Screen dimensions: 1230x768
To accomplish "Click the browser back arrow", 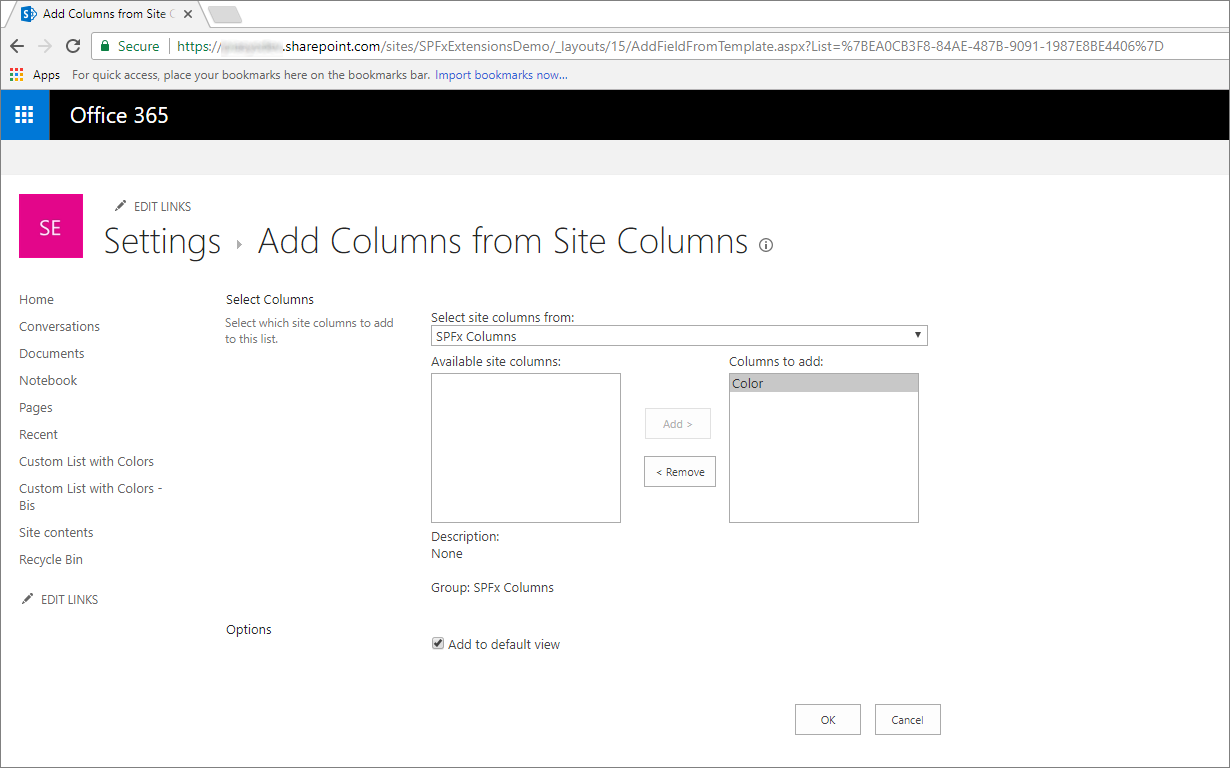I will click(17, 46).
